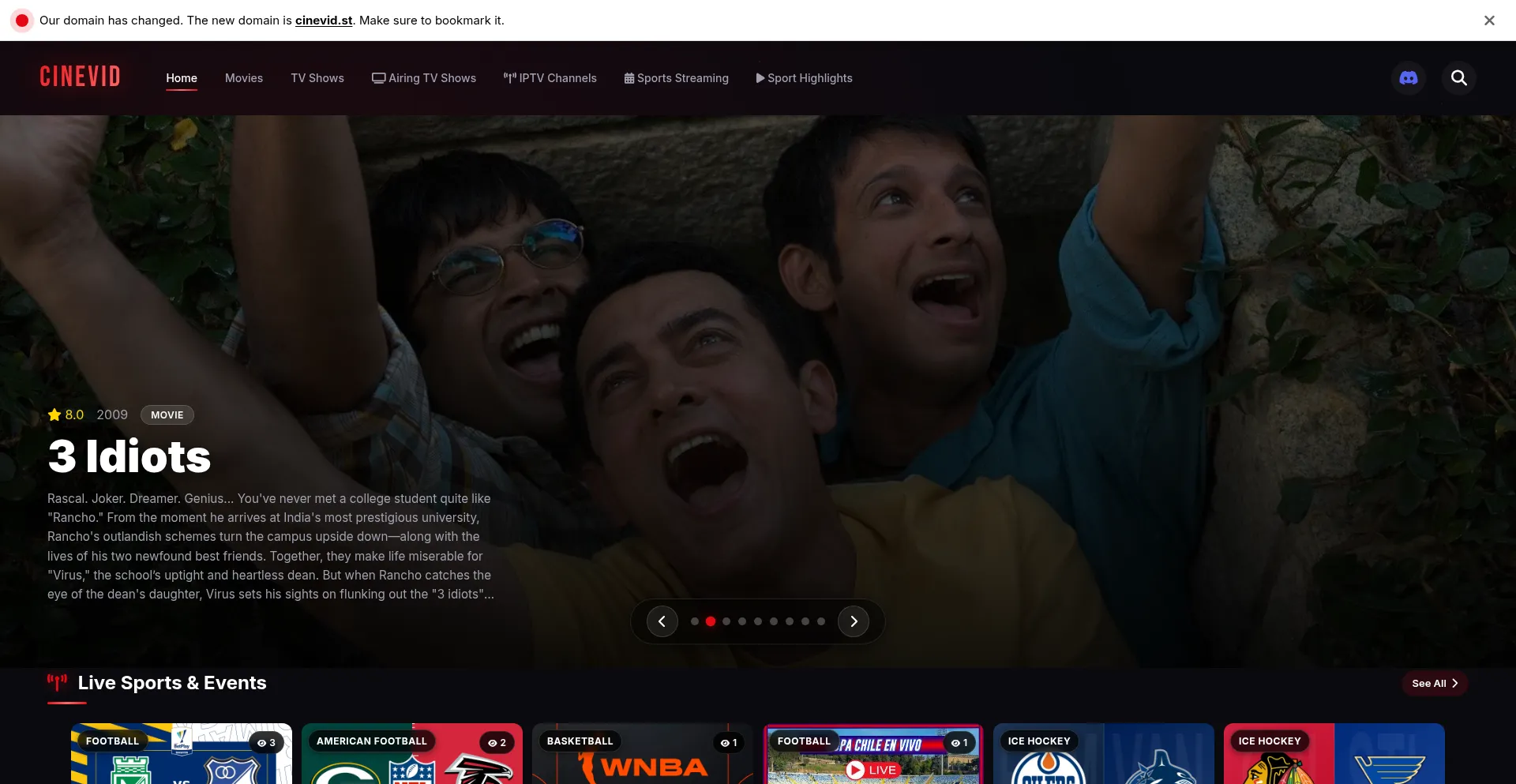Open Airing TV Shows
The image size is (1516, 784).
pyautogui.click(x=424, y=78)
